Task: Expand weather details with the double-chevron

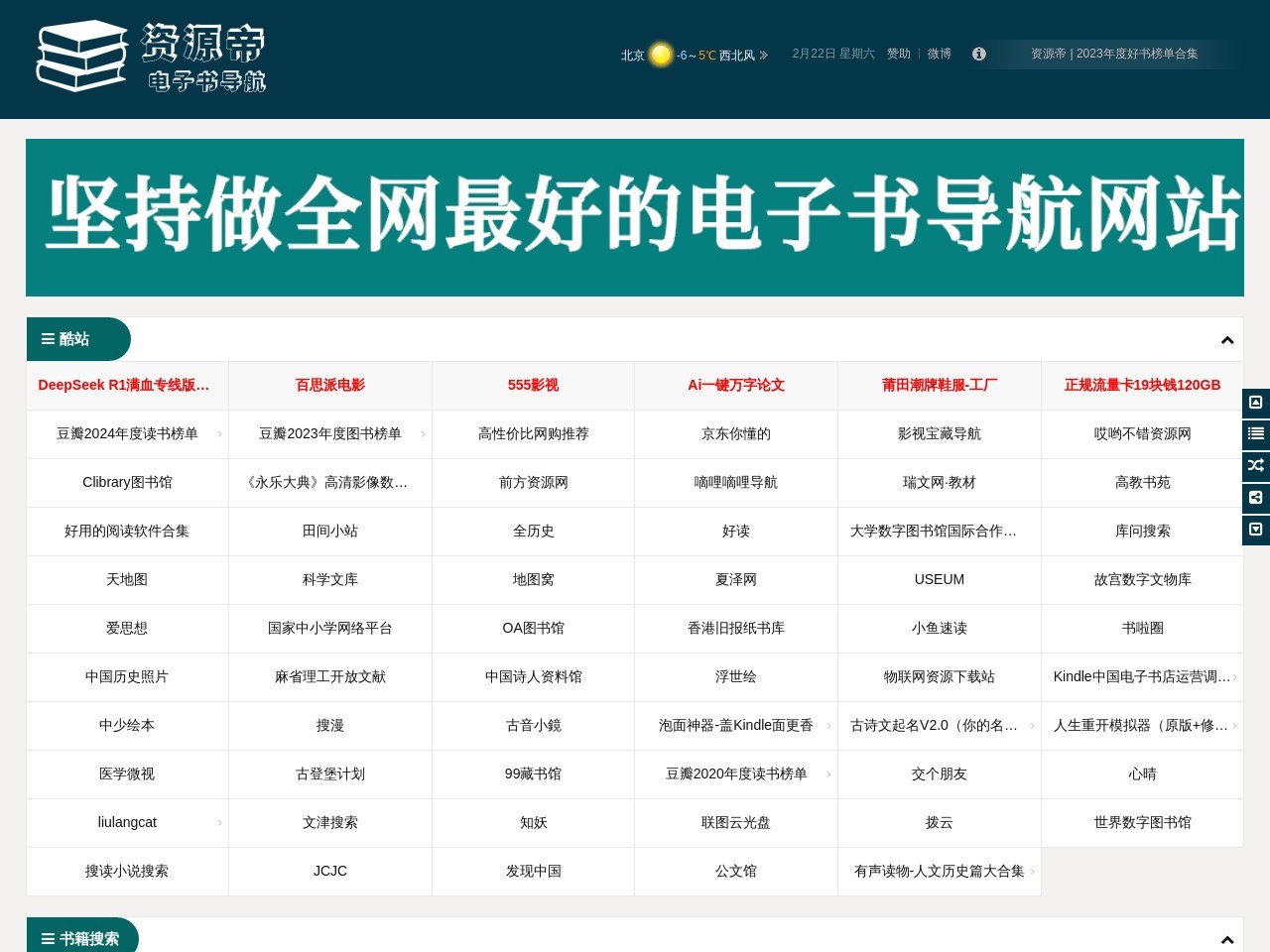Action: click(763, 56)
